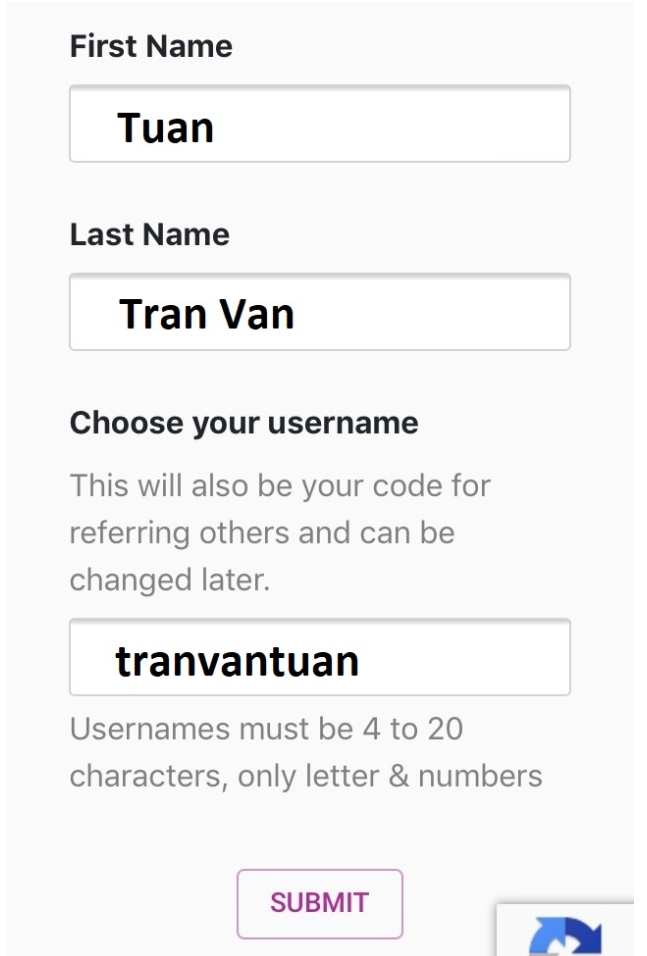Click the line "referring others and can be"
This screenshot has width=647, height=956.
pyautogui.click(x=262, y=532)
